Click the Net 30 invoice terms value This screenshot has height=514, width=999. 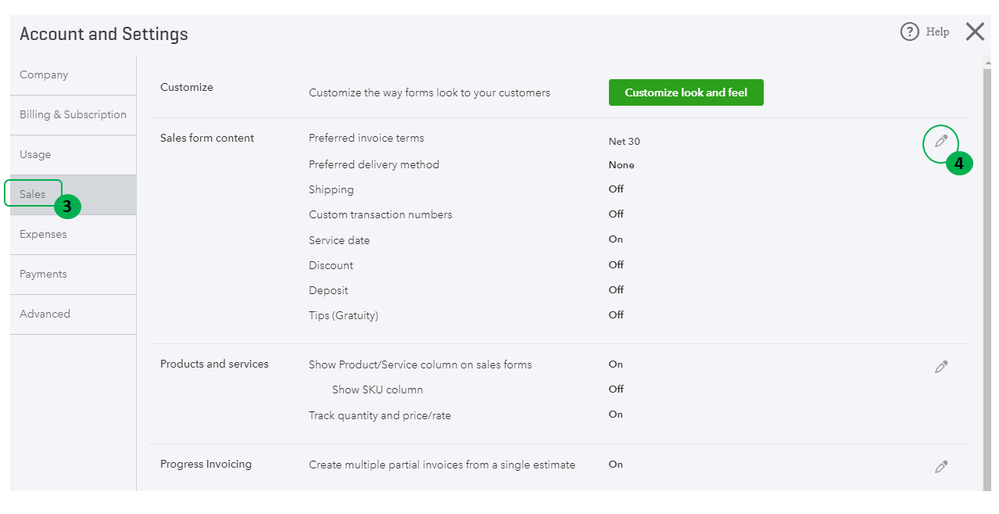click(x=624, y=142)
